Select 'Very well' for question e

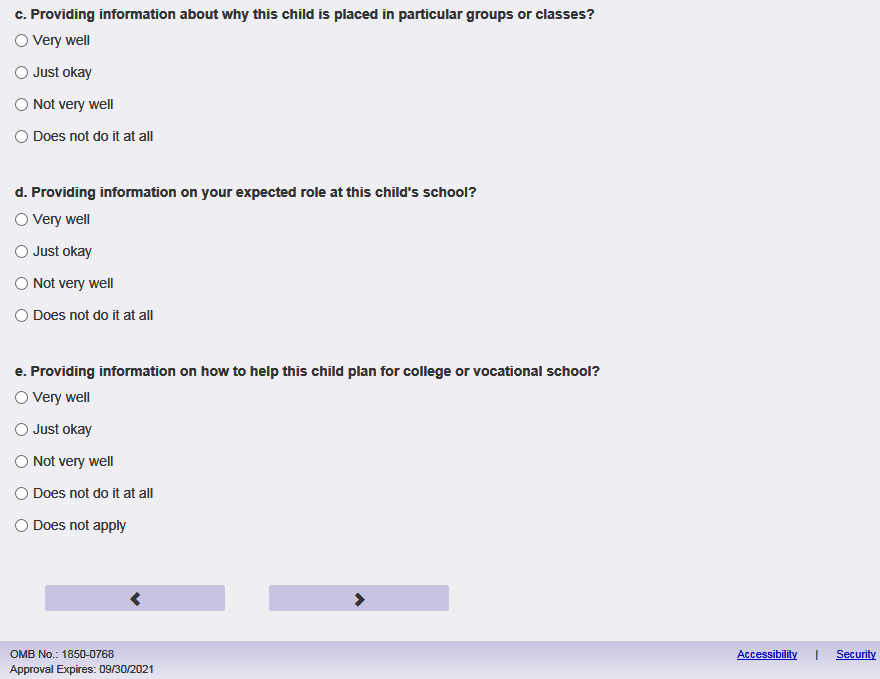(x=22, y=398)
